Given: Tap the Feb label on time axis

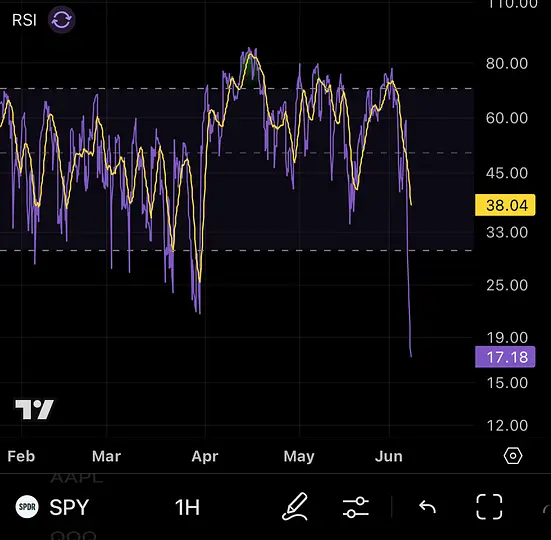Looking at the screenshot, I should [x=21, y=456].
